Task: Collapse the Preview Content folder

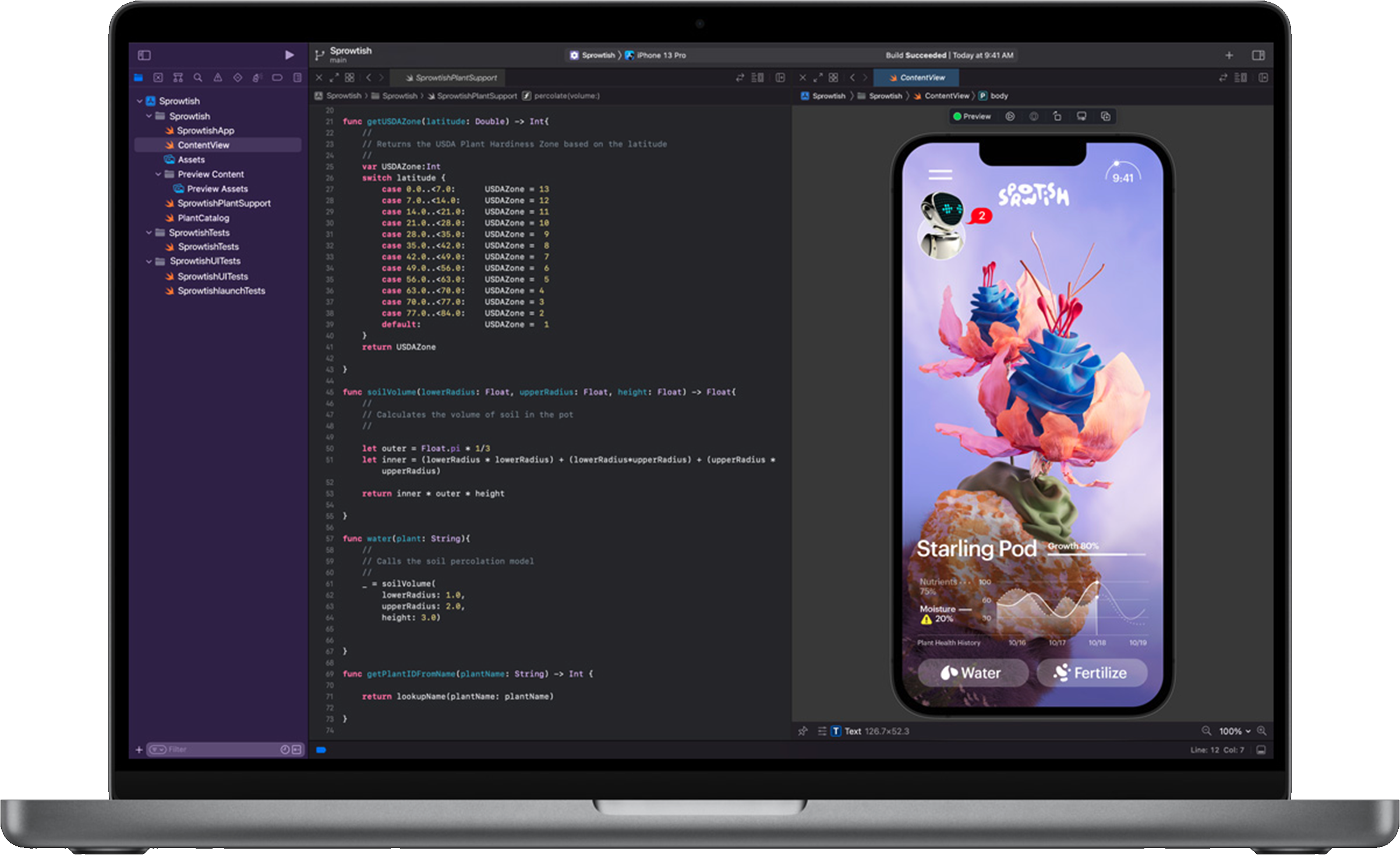Action: (x=158, y=174)
